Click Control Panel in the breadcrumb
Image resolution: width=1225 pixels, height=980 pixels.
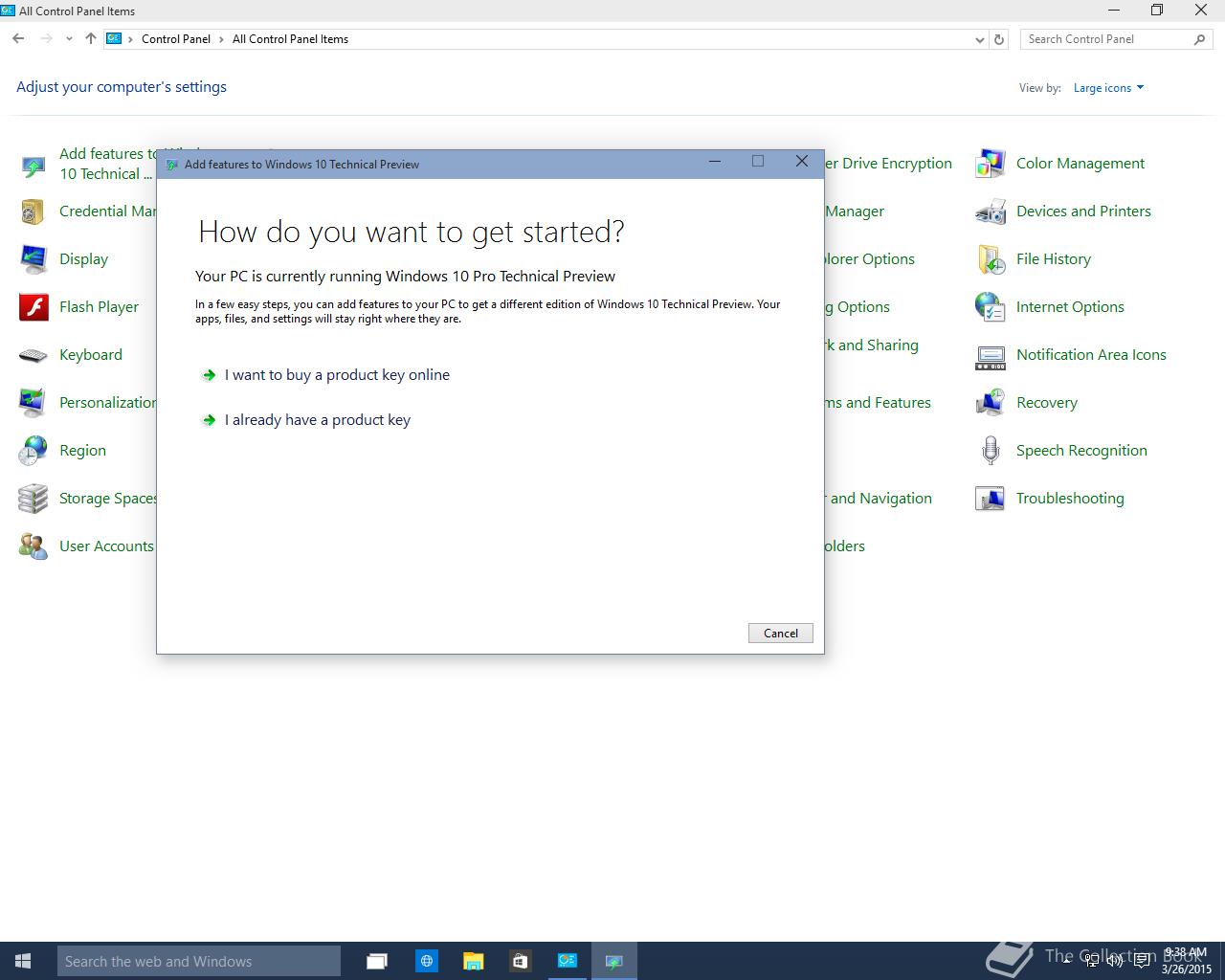pos(176,39)
